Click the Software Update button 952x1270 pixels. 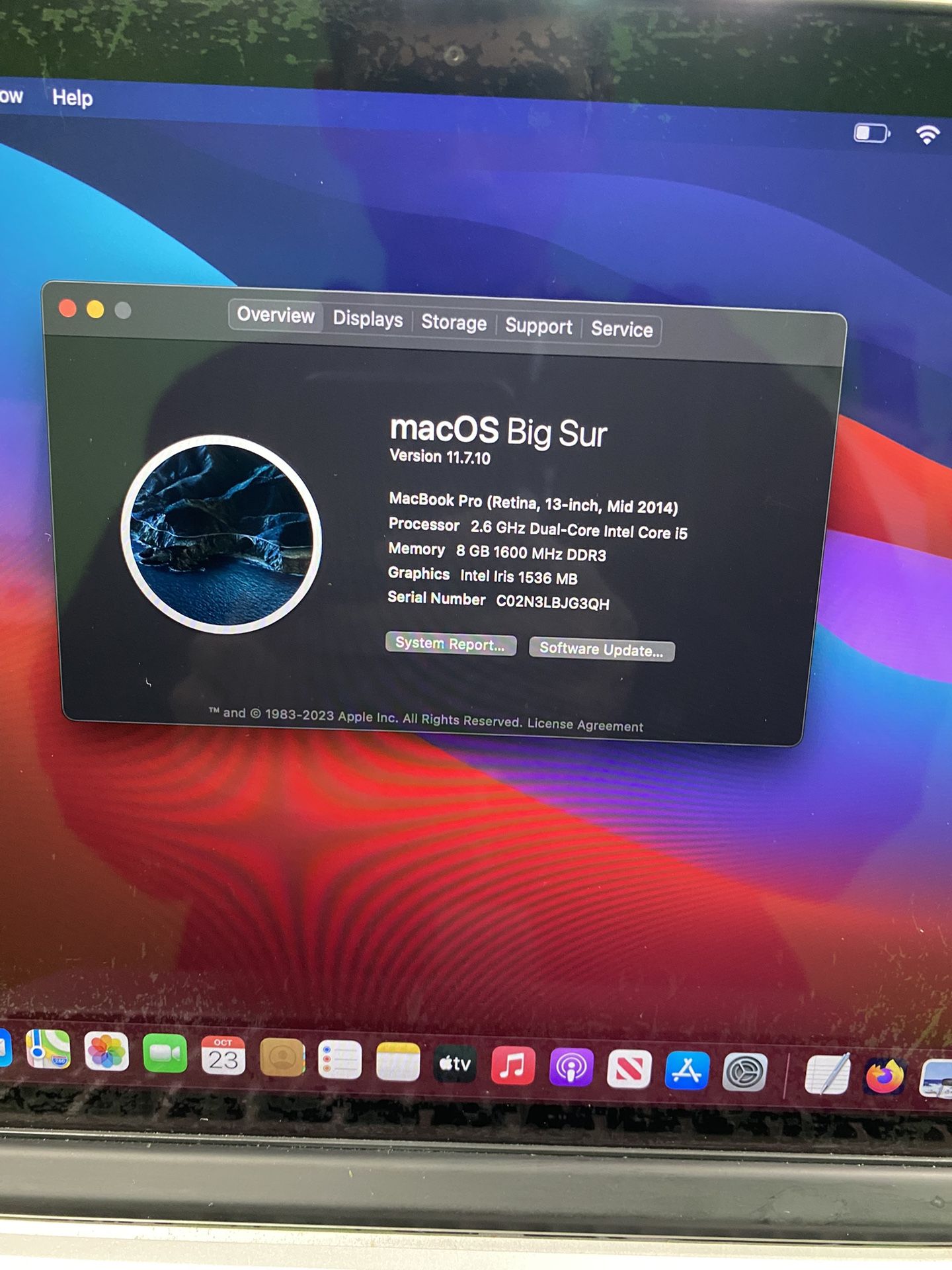point(602,650)
